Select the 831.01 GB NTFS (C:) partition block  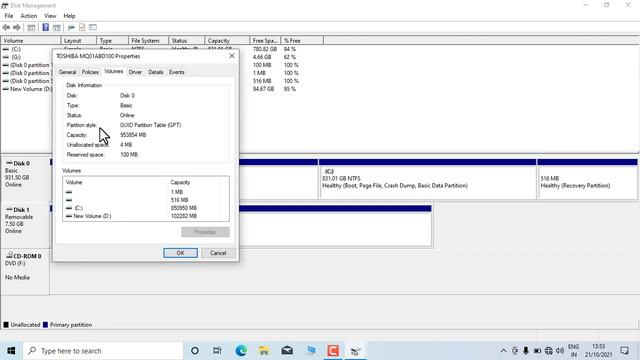[427, 179]
